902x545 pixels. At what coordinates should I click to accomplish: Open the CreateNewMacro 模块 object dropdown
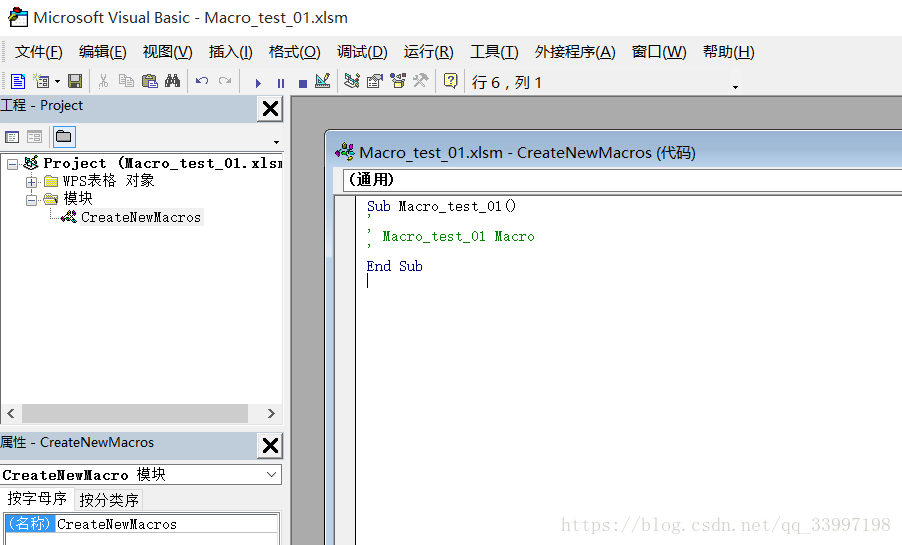click(x=272, y=475)
